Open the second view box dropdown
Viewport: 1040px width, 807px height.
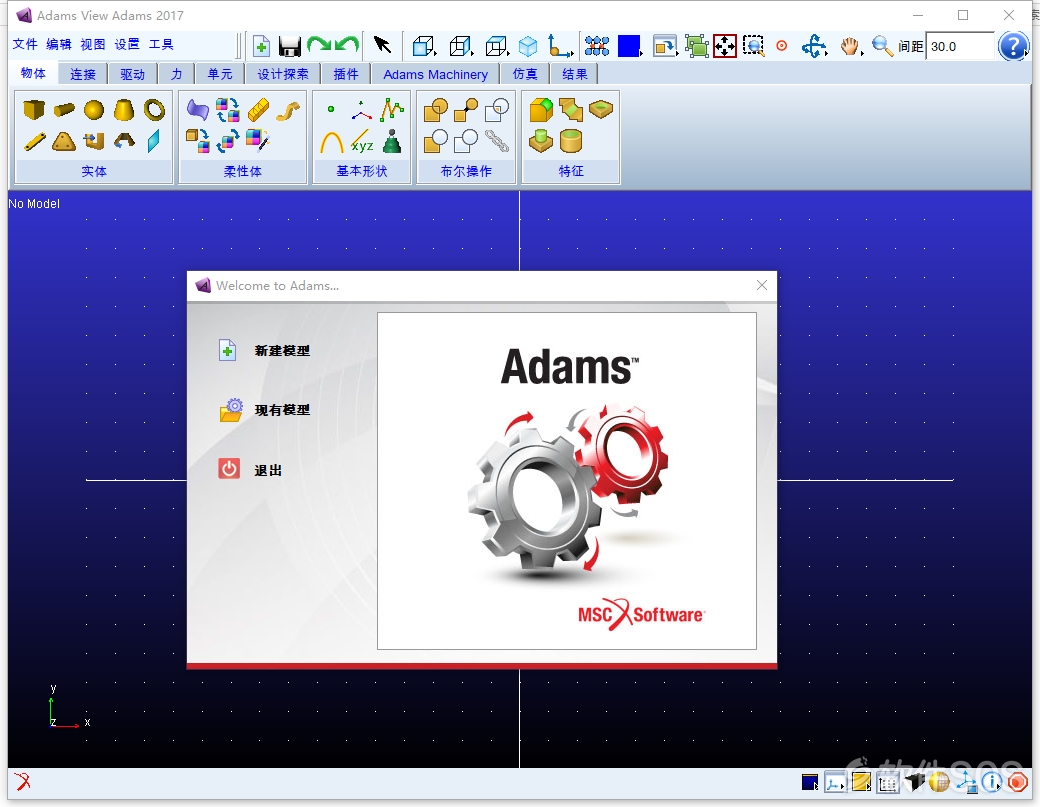pyautogui.click(x=461, y=46)
